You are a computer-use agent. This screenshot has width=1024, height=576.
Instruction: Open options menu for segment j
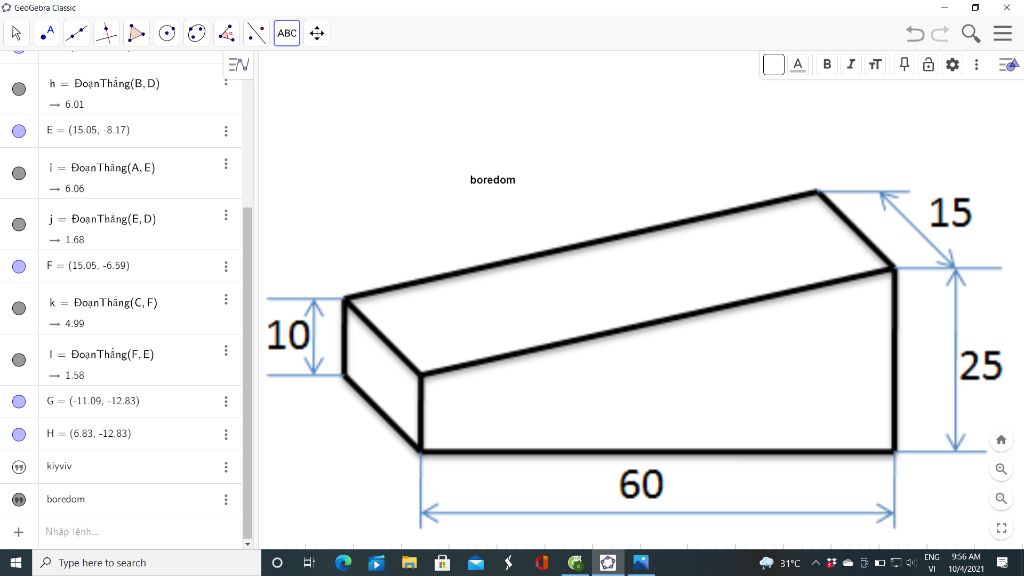point(226,216)
